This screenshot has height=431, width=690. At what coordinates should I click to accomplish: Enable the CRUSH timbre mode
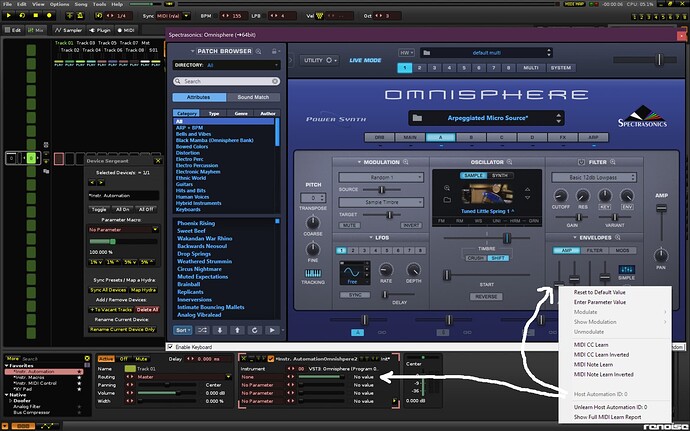[475, 258]
